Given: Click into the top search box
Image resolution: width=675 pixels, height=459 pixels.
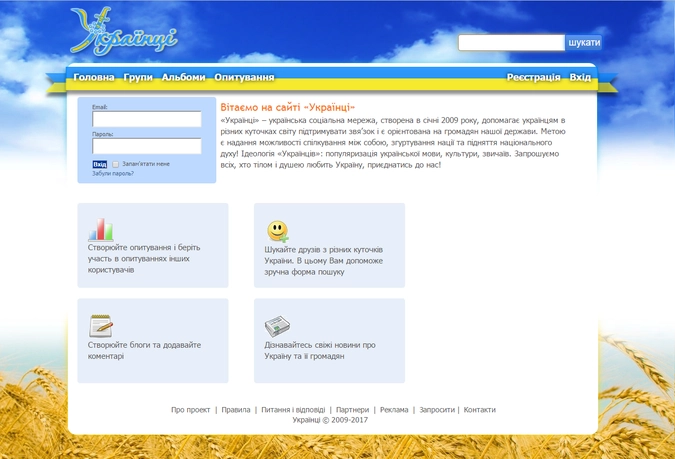Looking at the screenshot, I should [511, 43].
